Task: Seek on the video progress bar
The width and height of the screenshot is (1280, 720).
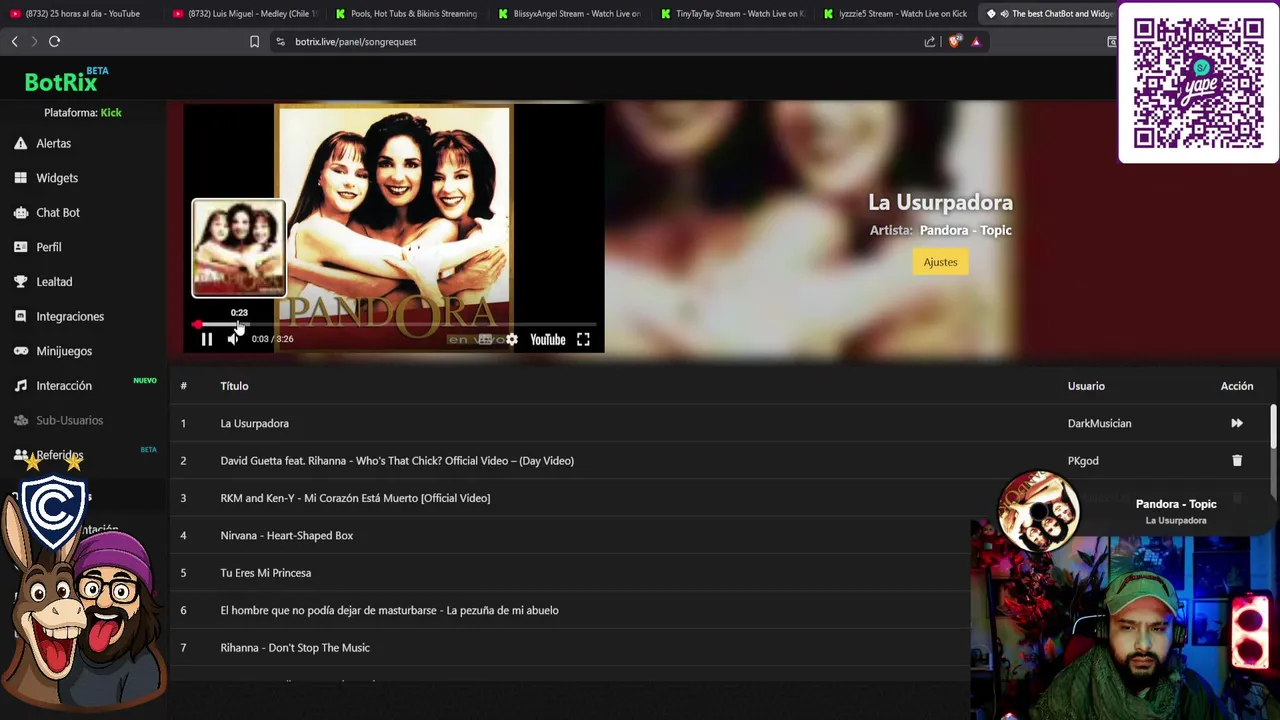Action: [x=395, y=324]
